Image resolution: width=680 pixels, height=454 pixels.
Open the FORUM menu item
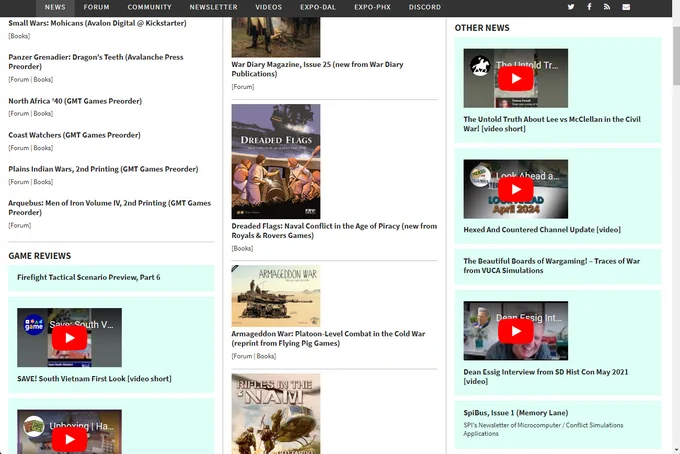(x=96, y=7)
